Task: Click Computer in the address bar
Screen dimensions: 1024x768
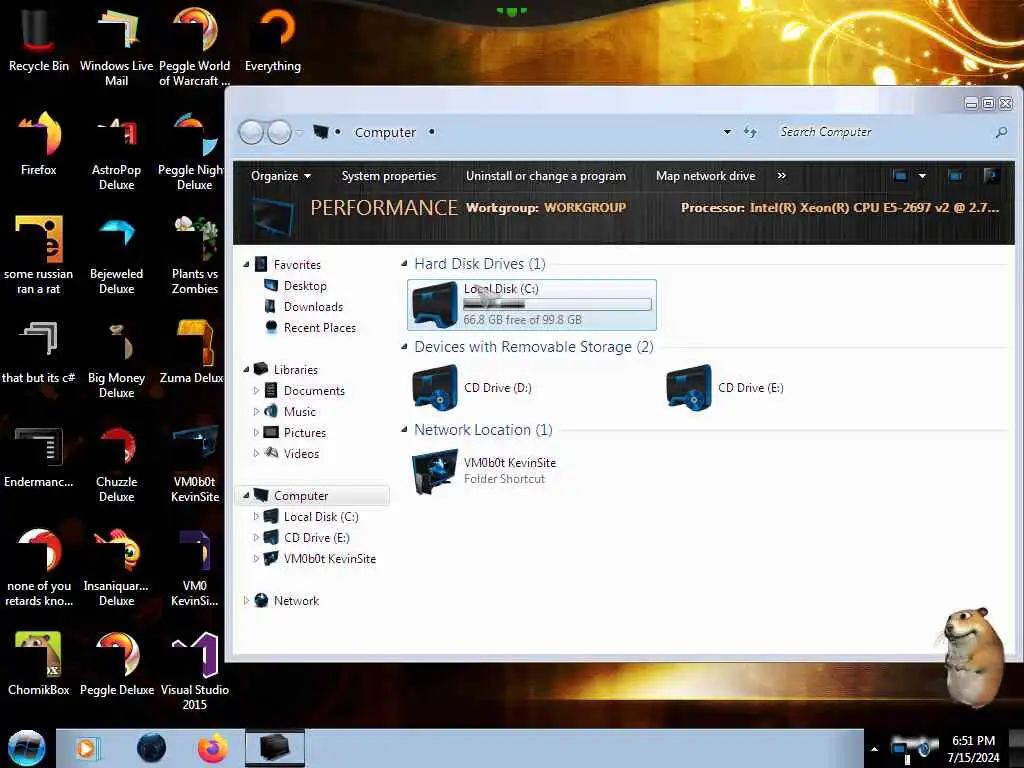Action: tap(385, 132)
